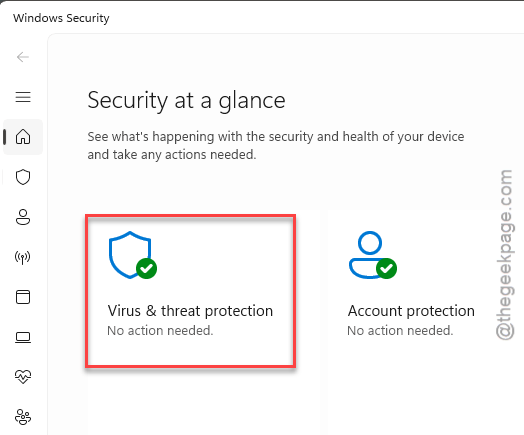Click the Virus & threat protection heading text
Image resolution: width=524 pixels, height=435 pixels.
190,311
